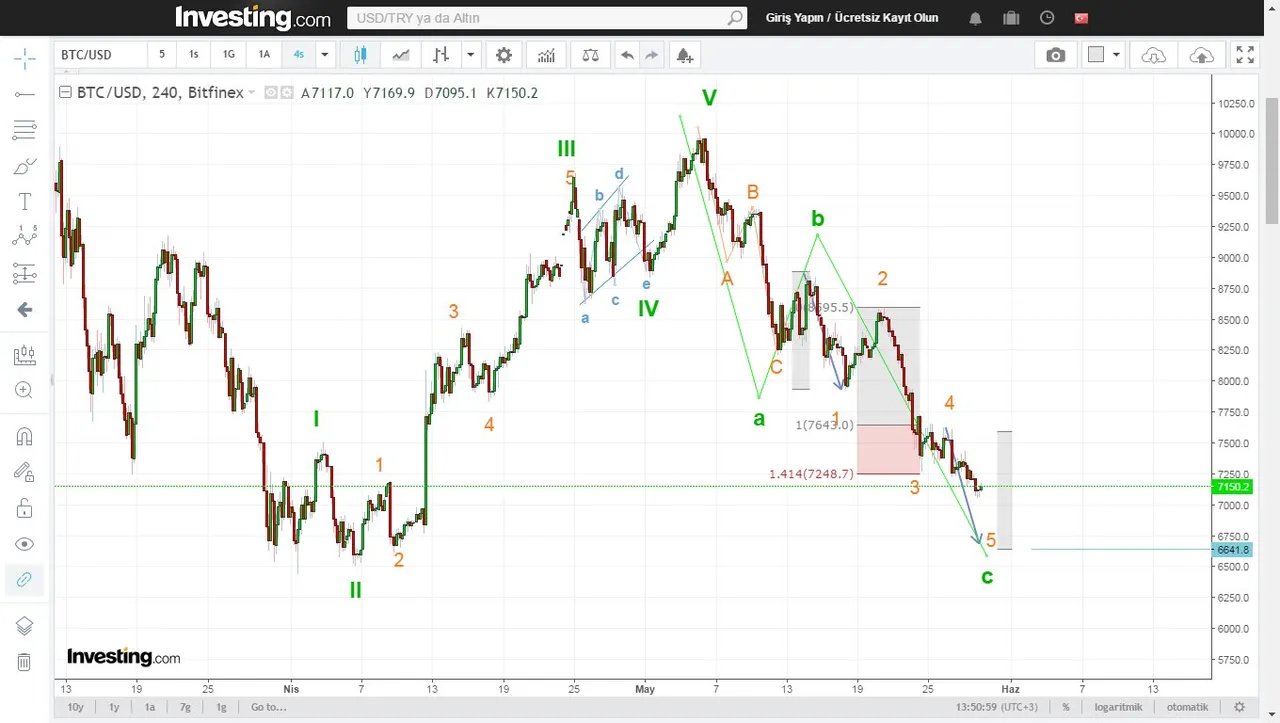
Task: Click the search magnifier icon
Action: click(735, 18)
